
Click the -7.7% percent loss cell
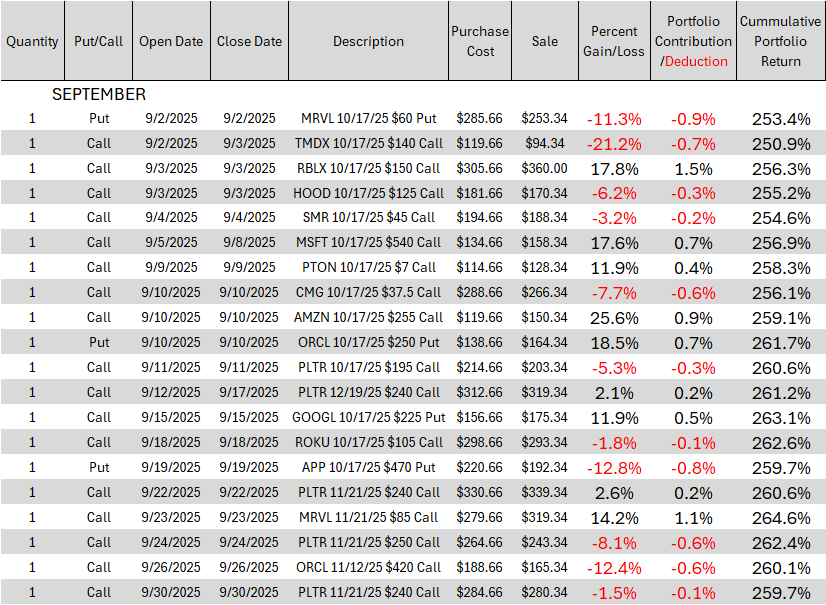[614, 293]
